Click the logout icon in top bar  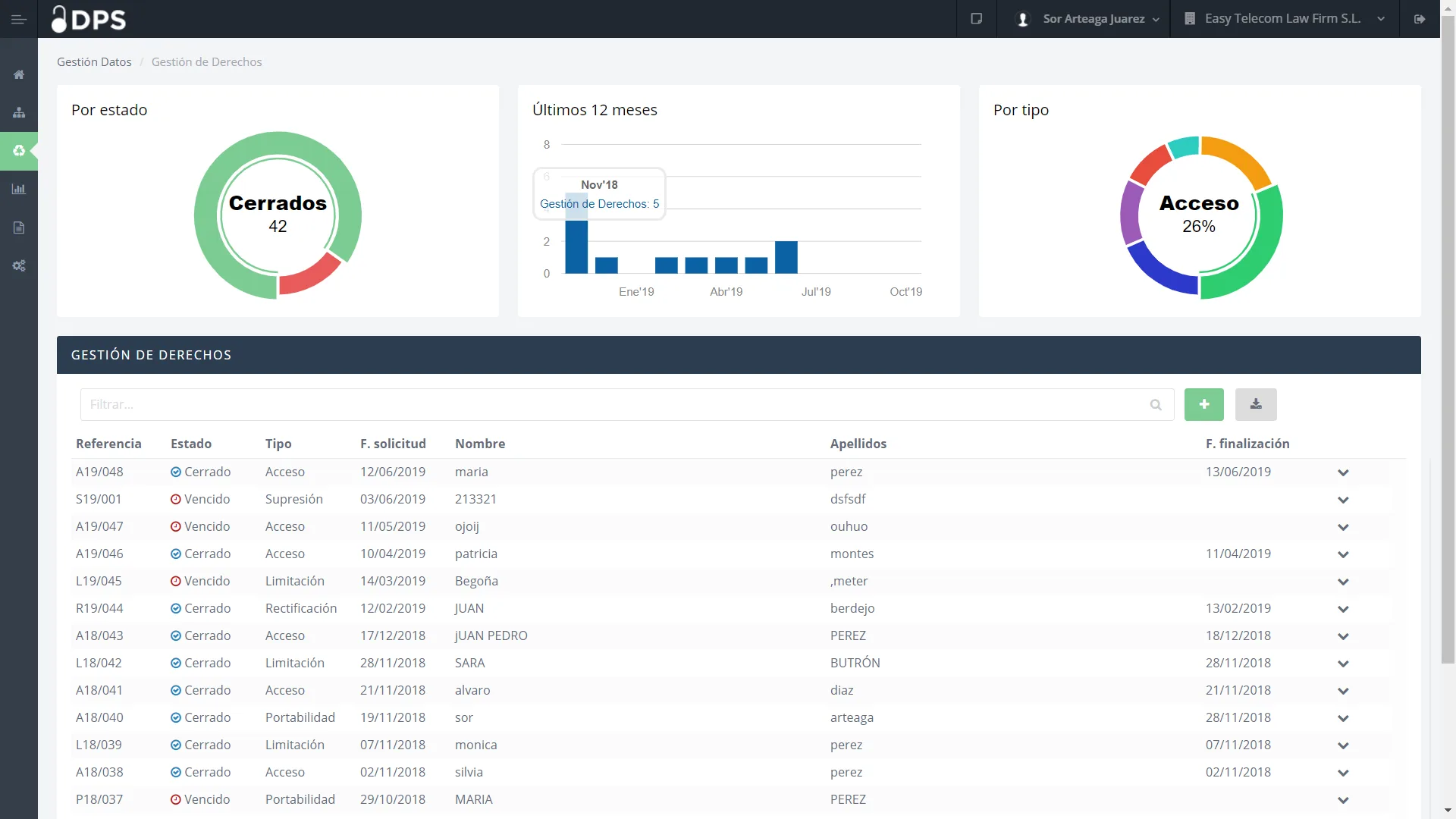point(1420,19)
